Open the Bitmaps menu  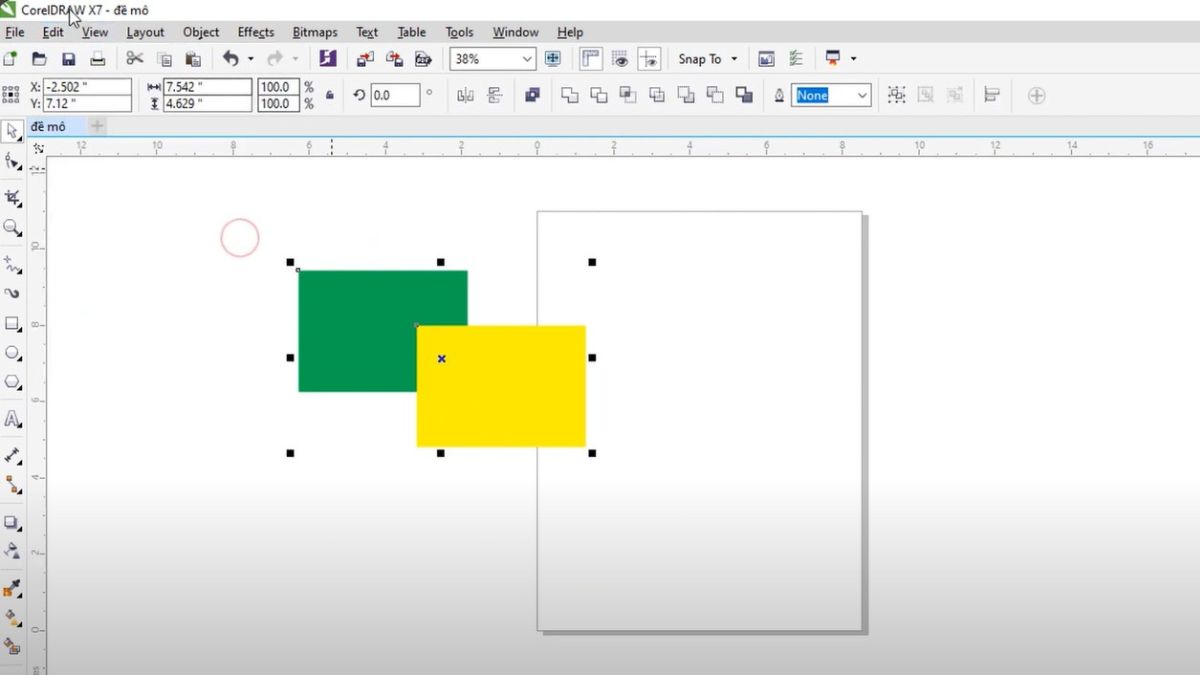tap(315, 32)
